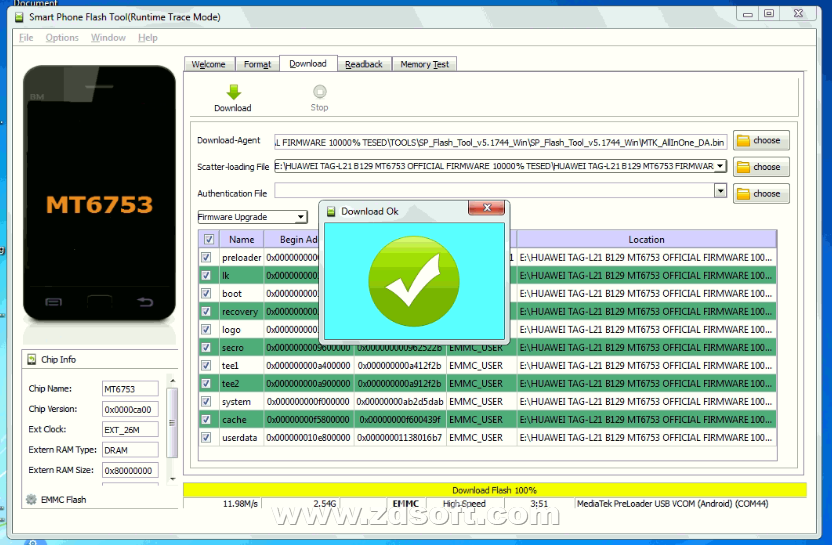
Task: Toggle the select-all checkbox in table header
Action: pyautogui.click(x=209, y=239)
